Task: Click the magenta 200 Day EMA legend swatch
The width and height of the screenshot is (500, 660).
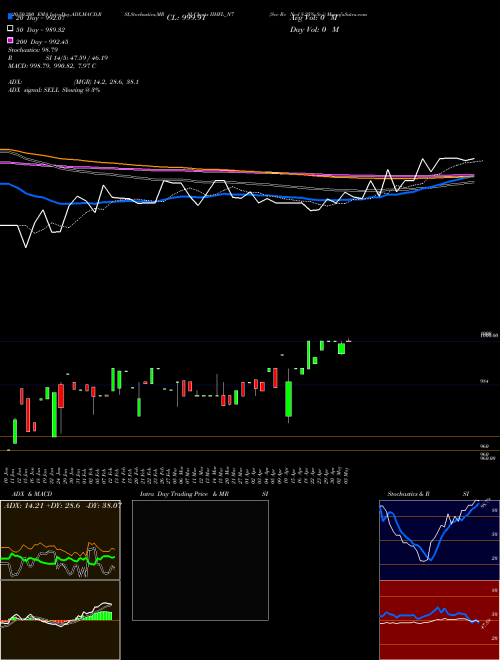Action: (10, 40)
